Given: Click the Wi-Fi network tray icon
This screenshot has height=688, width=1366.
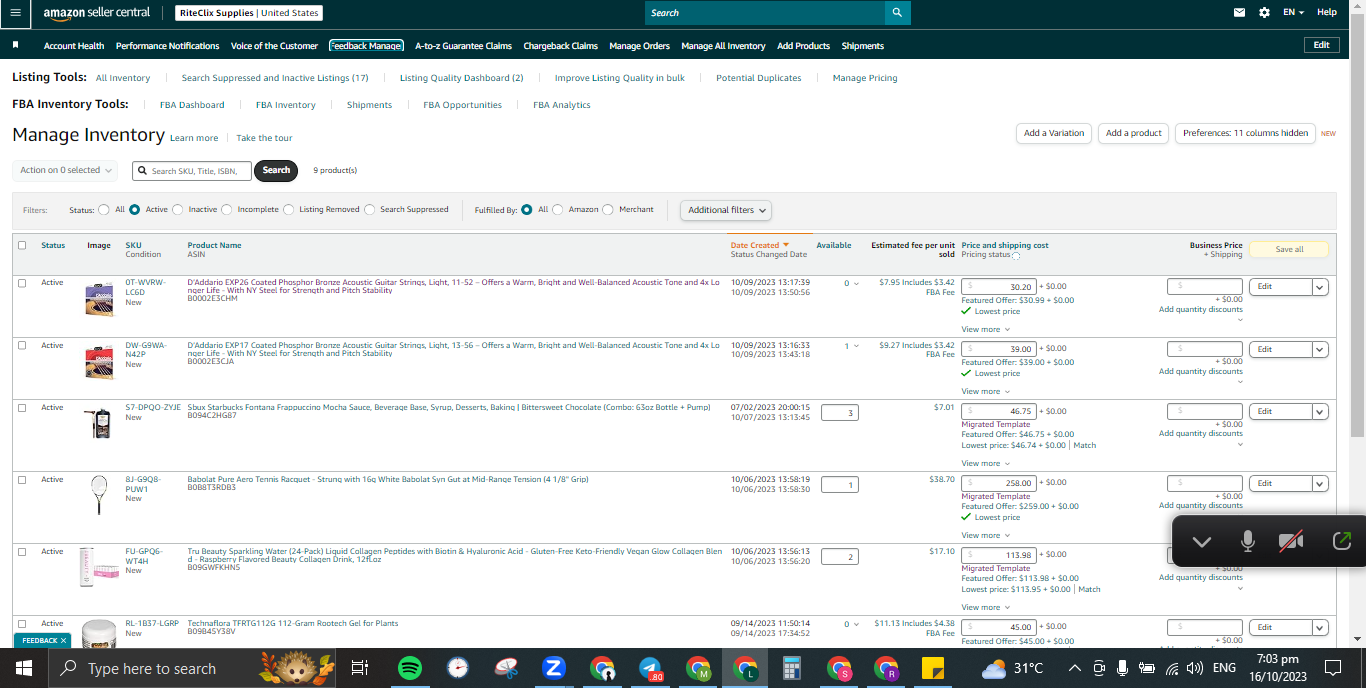Looking at the screenshot, I should 1171,668.
